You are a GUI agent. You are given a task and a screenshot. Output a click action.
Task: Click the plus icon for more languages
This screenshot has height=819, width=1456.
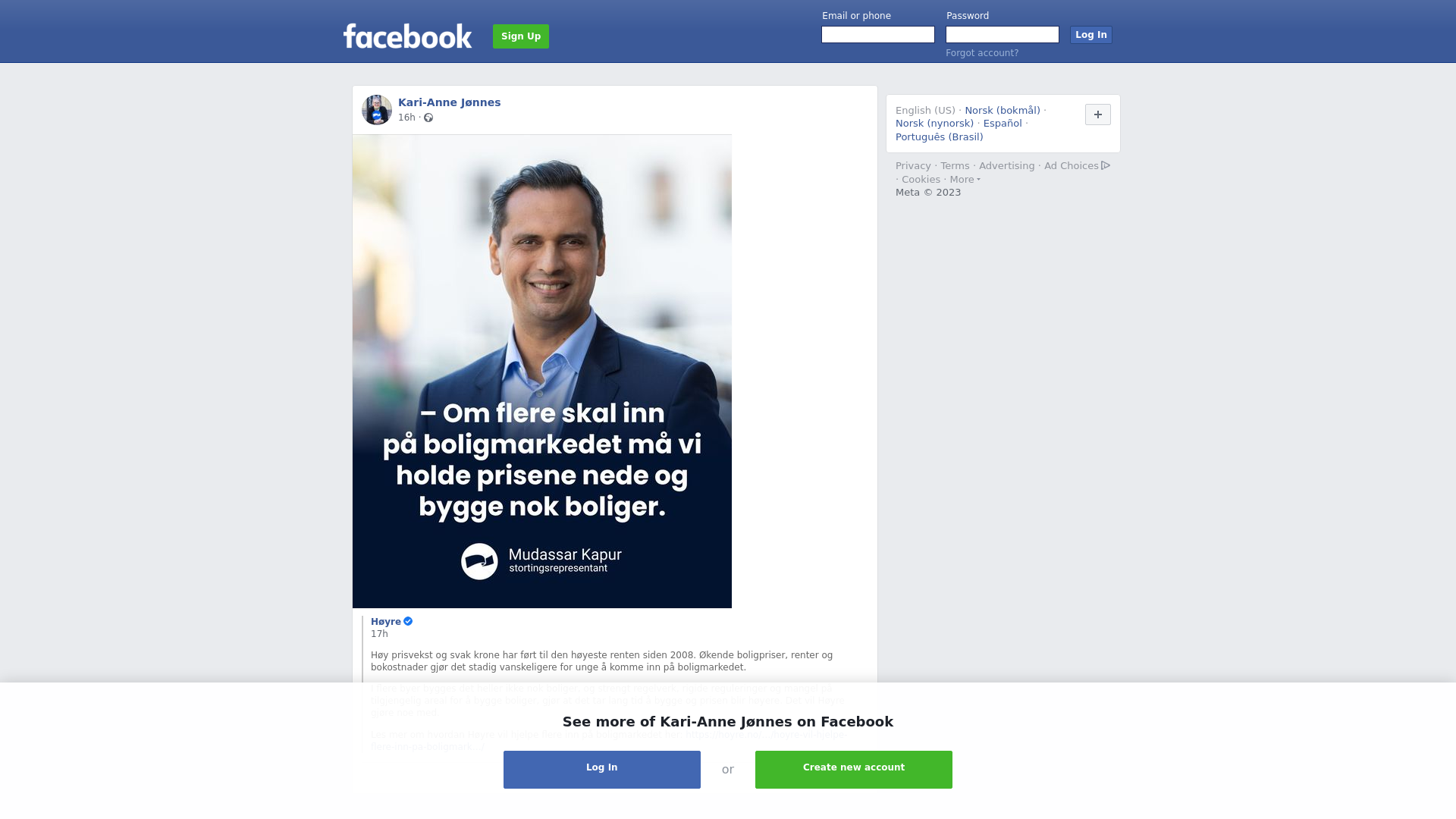point(1098,115)
